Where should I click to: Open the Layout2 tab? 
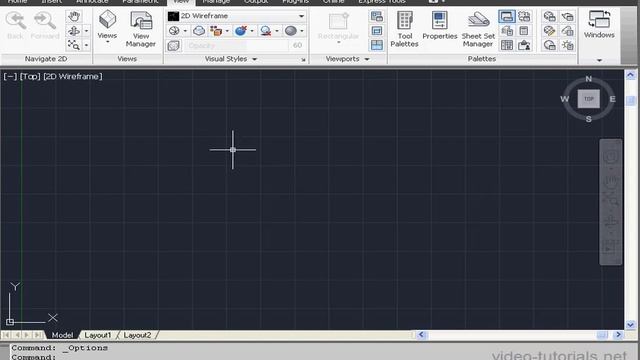[137, 335]
